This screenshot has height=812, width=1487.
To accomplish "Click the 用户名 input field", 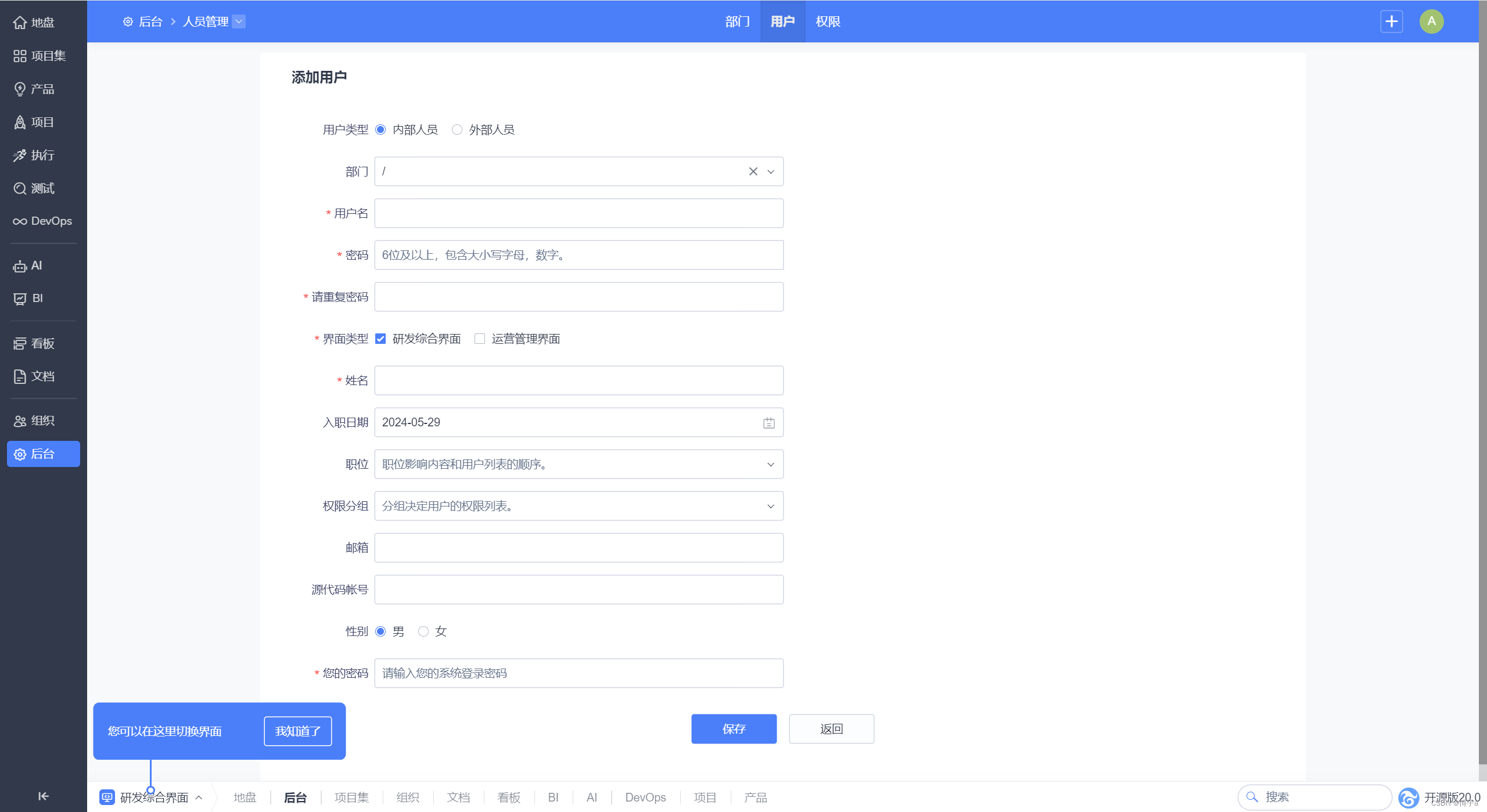I will click(x=579, y=213).
